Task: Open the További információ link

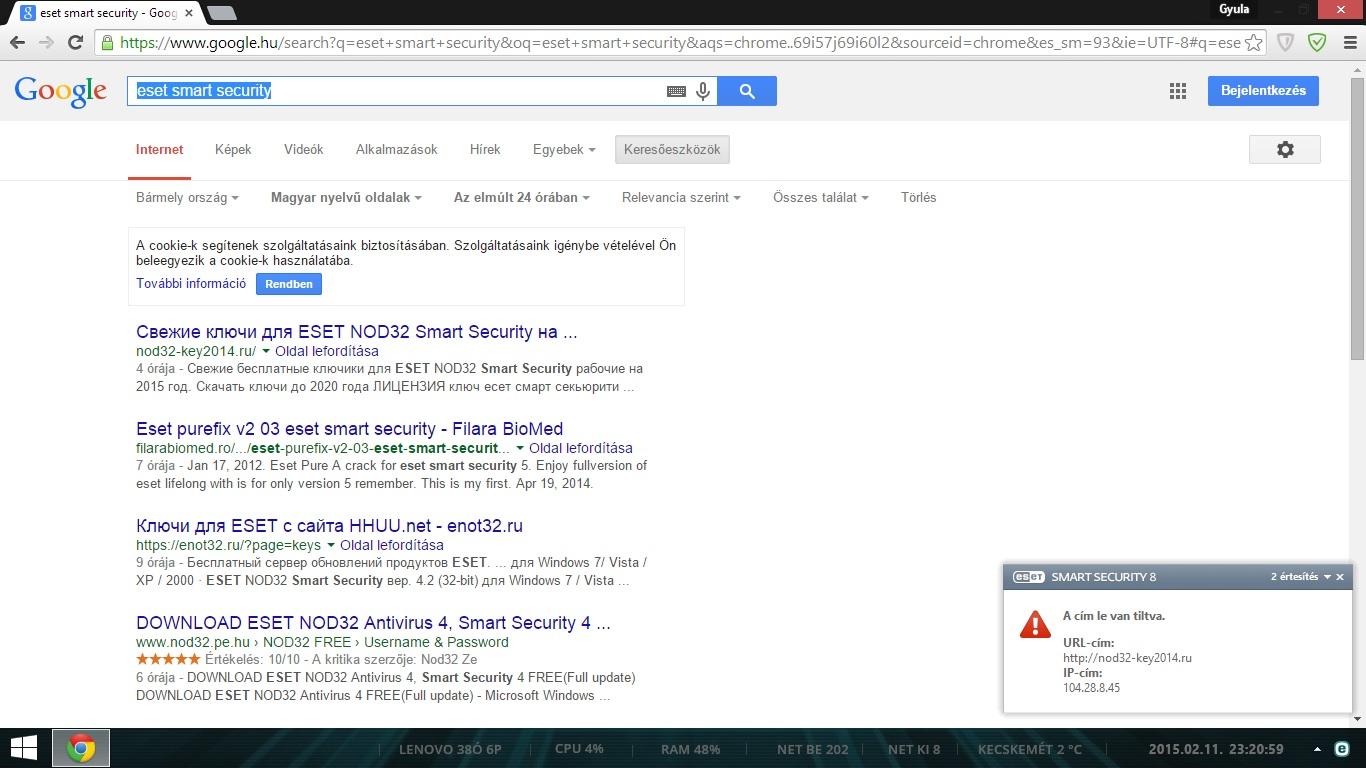Action: 191,283
